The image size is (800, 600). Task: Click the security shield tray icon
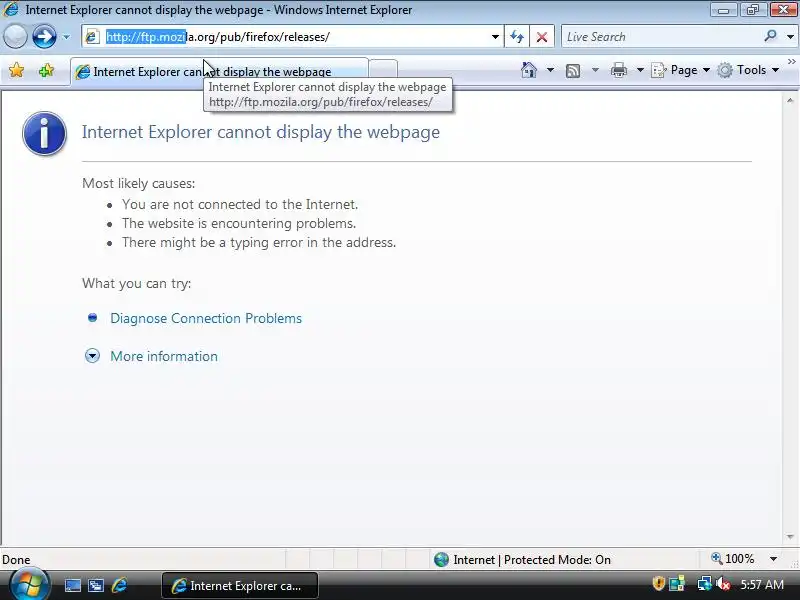click(x=658, y=583)
